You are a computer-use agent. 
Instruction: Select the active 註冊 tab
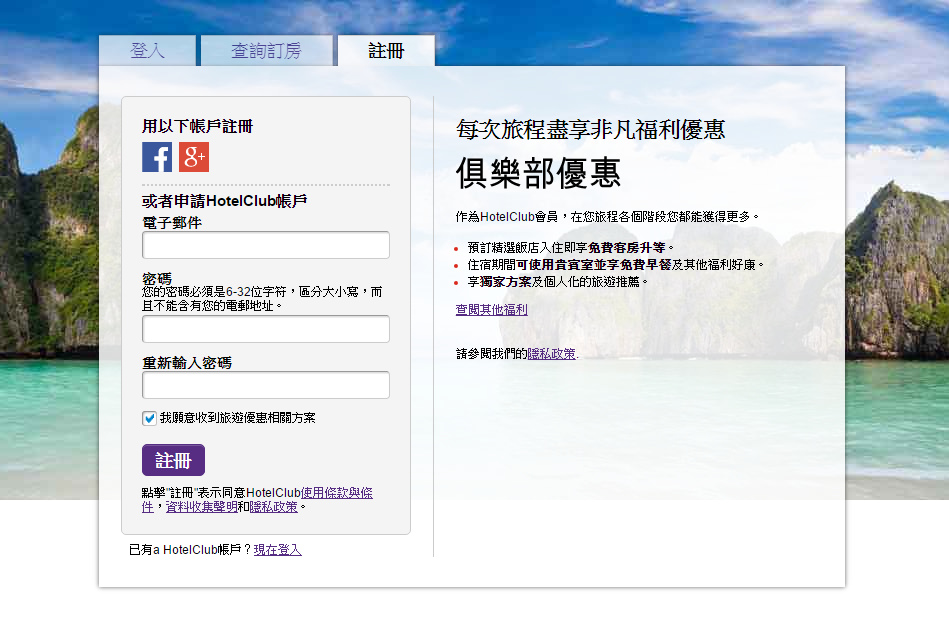tap(386, 48)
